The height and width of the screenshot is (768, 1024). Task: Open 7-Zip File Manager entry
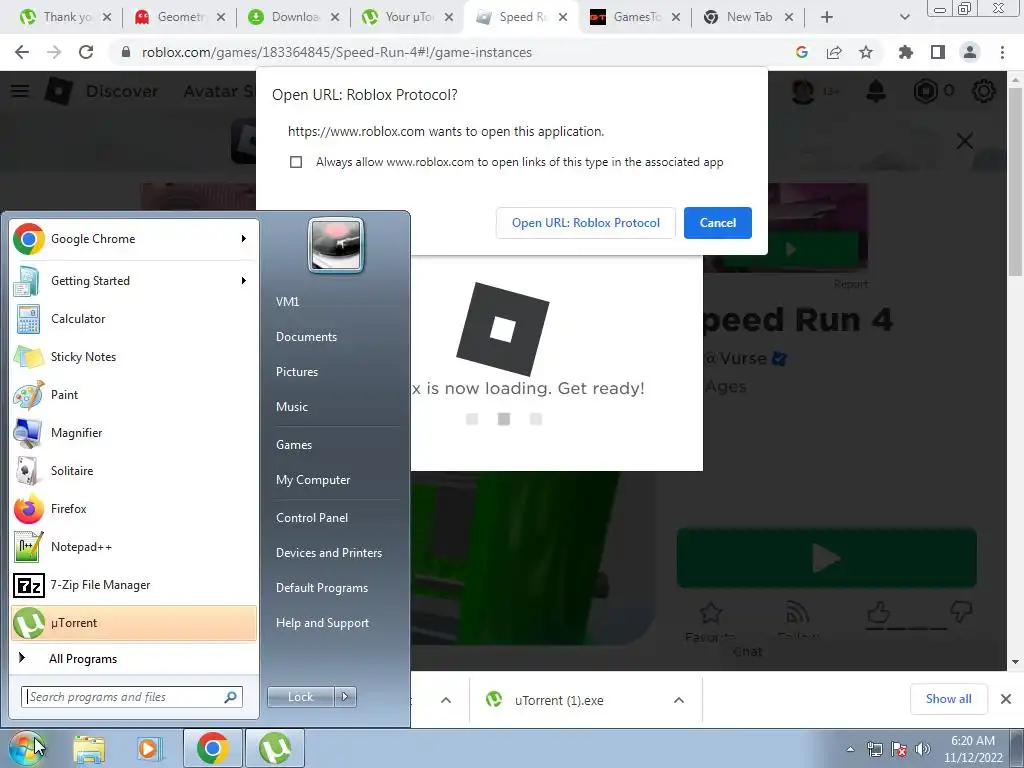[133, 584]
